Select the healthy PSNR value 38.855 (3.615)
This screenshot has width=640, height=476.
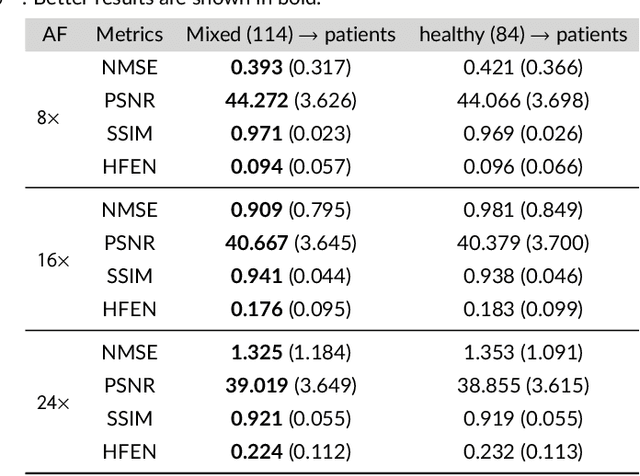[523, 385]
